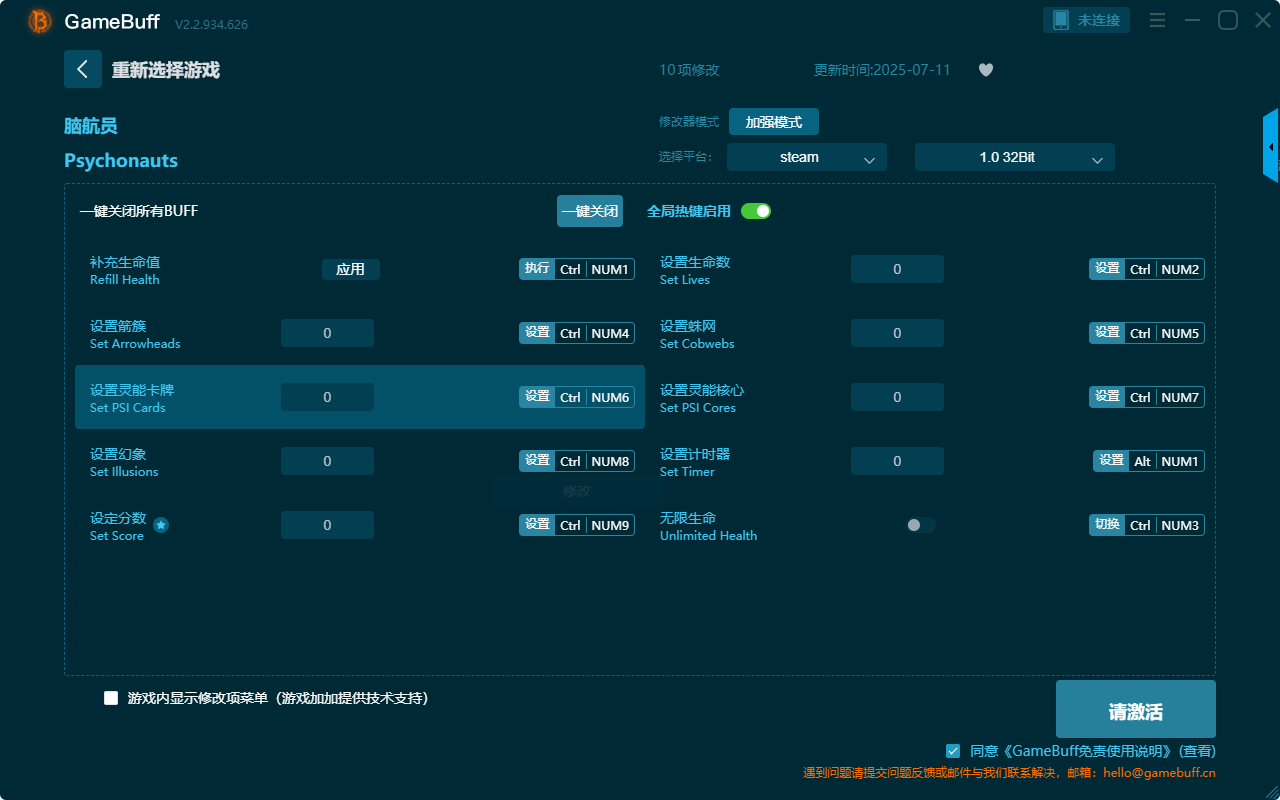Image resolution: width=1280 pixels, height=800 pixels.
Task: Click the star badge beside Set Score
Action: 161,525
